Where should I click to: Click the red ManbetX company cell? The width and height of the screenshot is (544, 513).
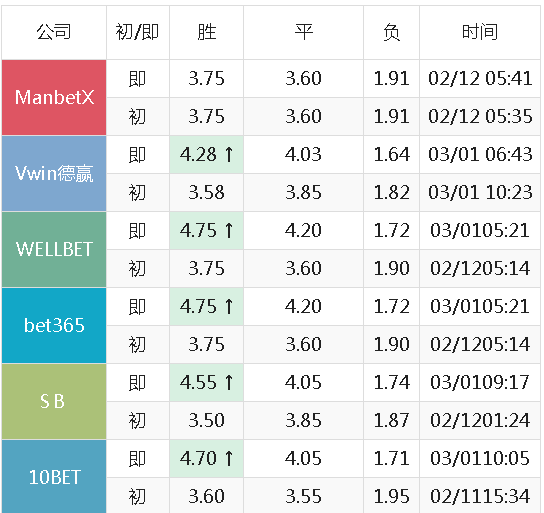click(54, 97)
